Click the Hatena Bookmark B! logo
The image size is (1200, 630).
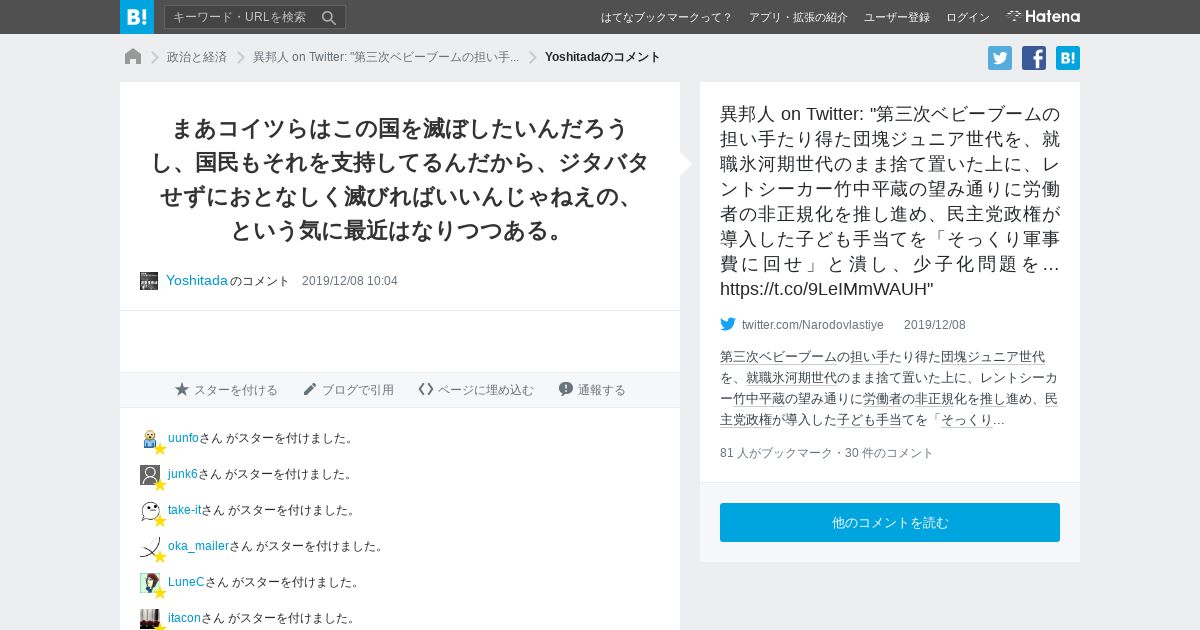click(137, 17)
